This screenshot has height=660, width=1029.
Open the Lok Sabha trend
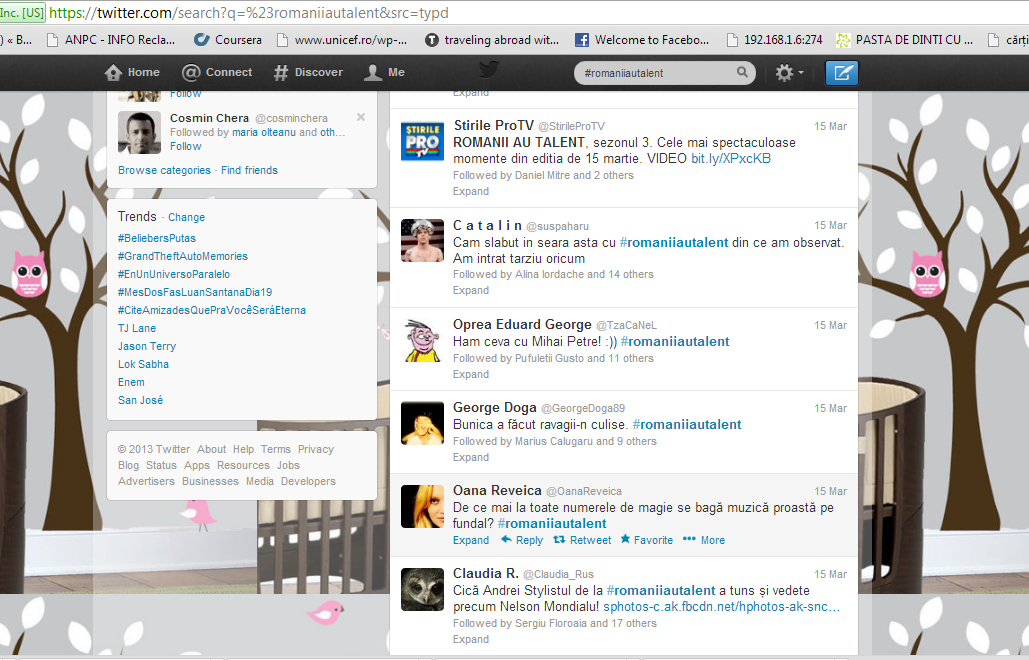(x=143, y=364)
